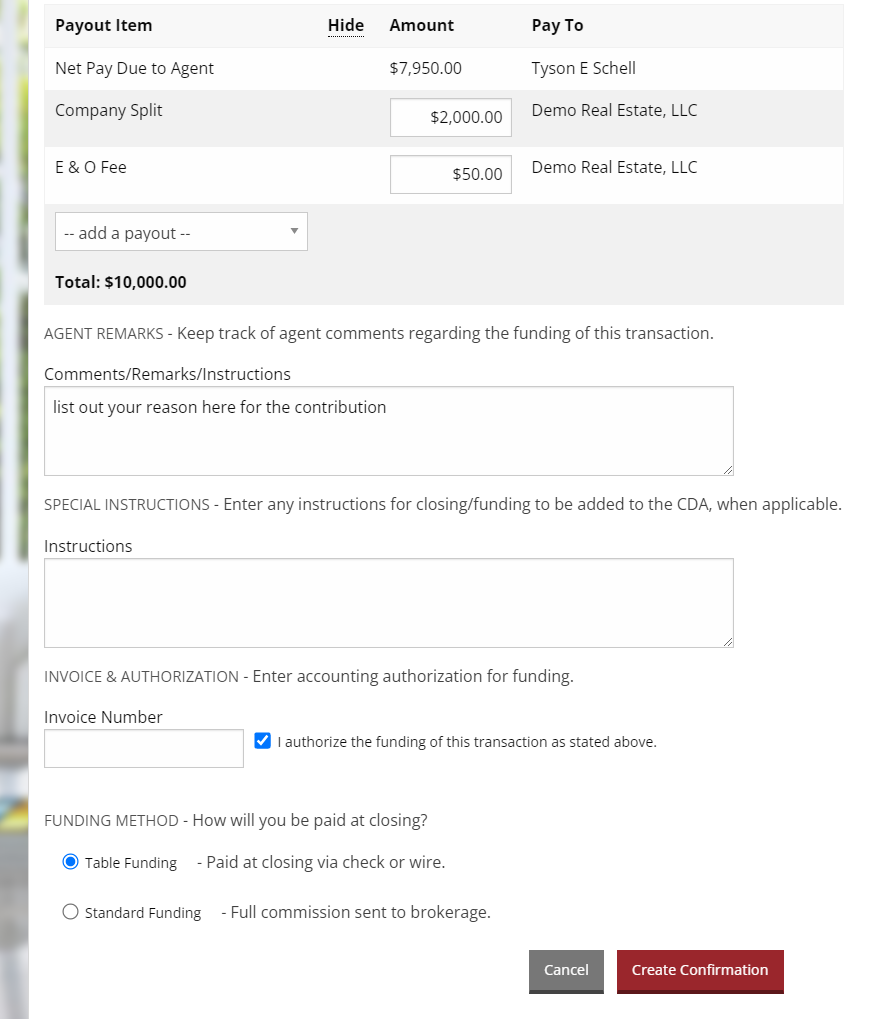Click the E & O Fee amount field

pyautogui.click(x=450, y=174)
